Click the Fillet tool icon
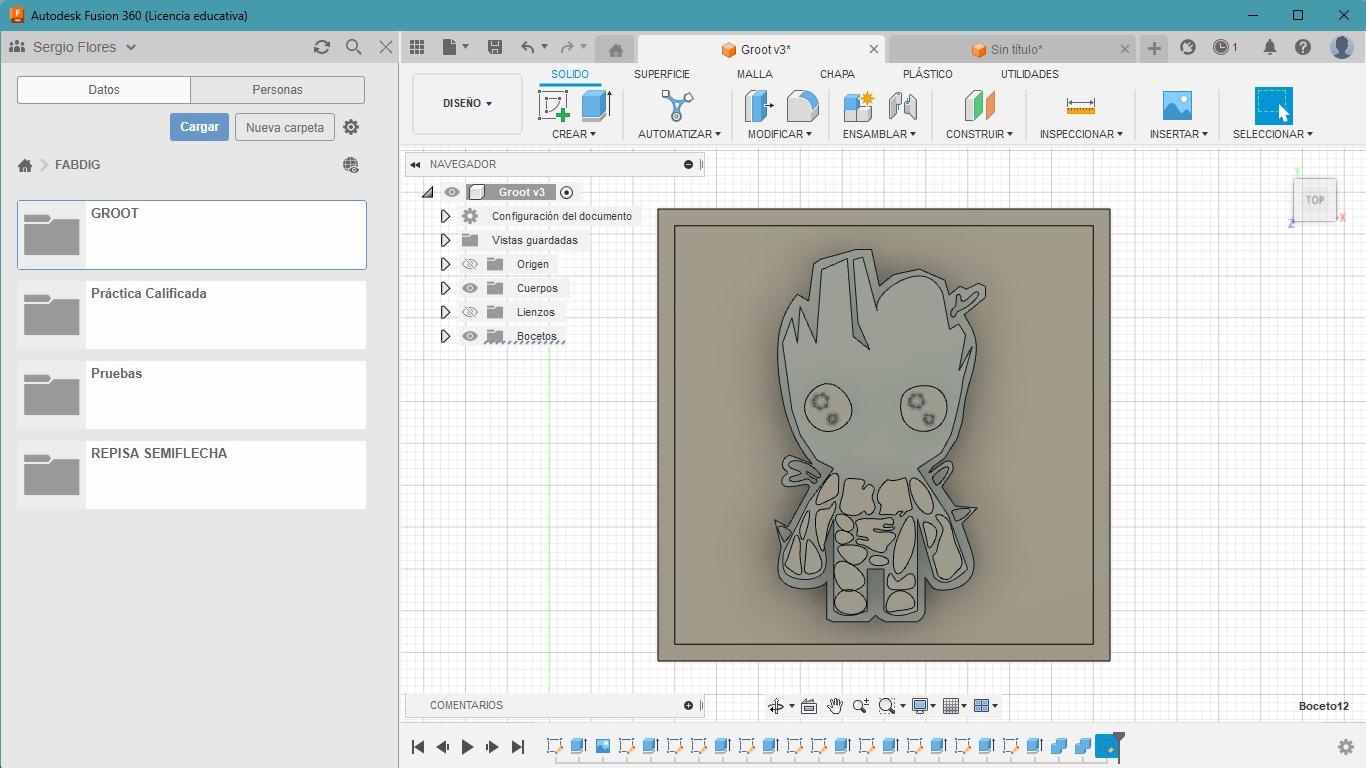 pos(802,106)
